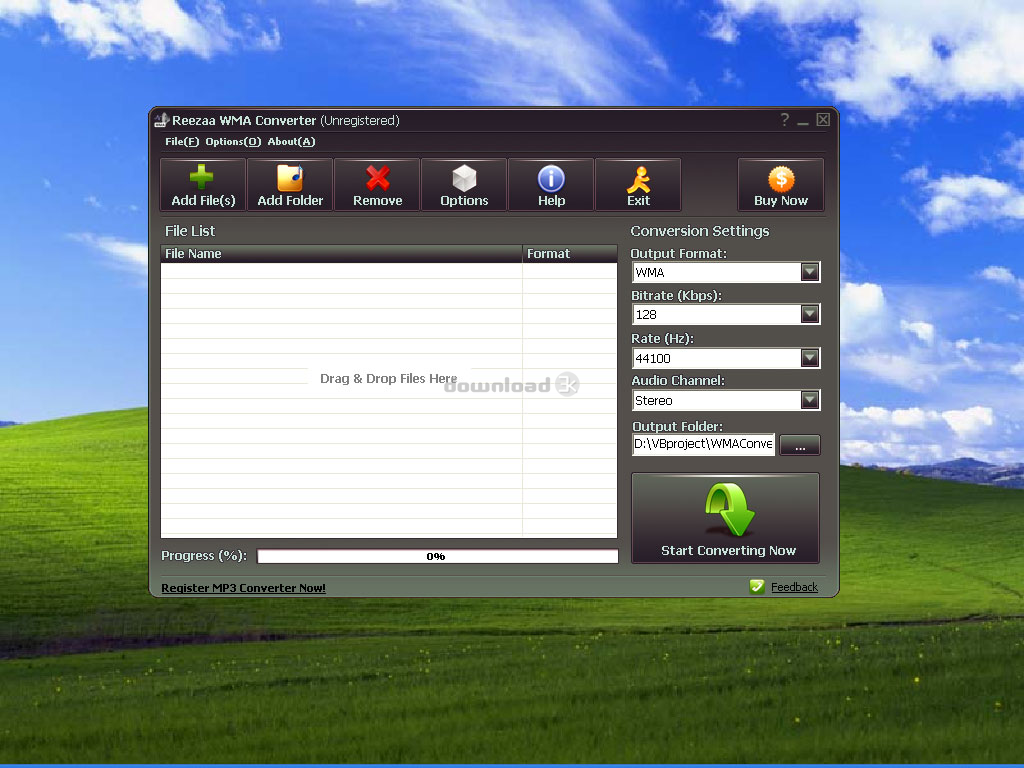The height and width of the screenshot is (768, 1024).
Task: Open the Register MP3 Converter Now! link
Action: (243, 588)
